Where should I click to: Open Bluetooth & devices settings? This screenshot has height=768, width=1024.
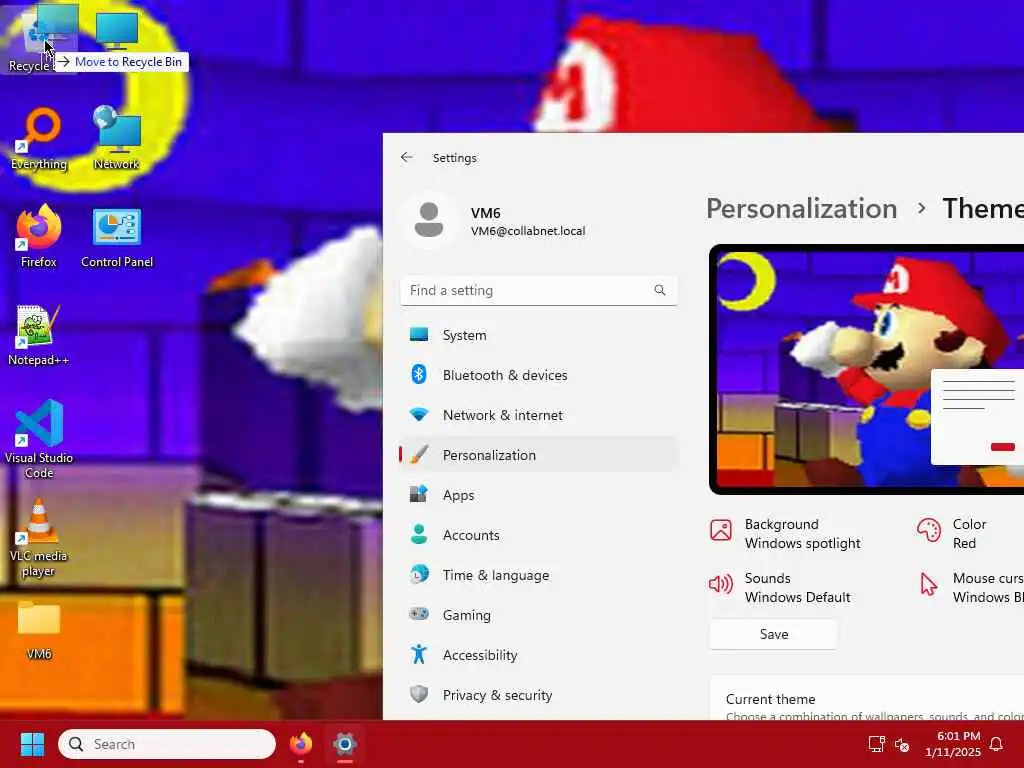539,375
